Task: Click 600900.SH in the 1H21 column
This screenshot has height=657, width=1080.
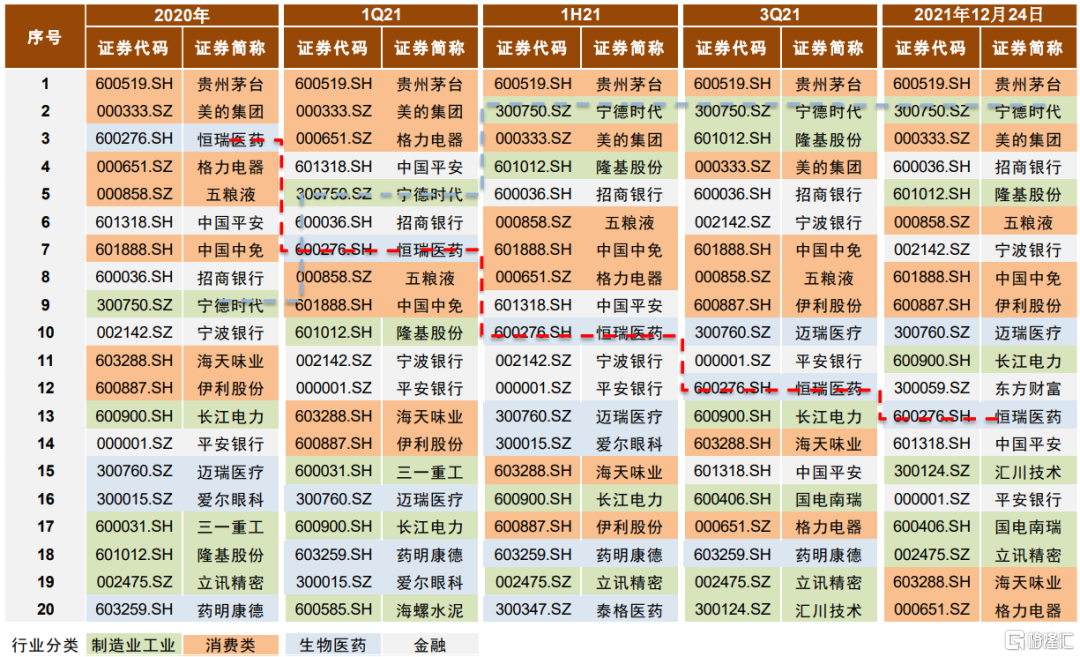Action: click(x=532, y=499)
